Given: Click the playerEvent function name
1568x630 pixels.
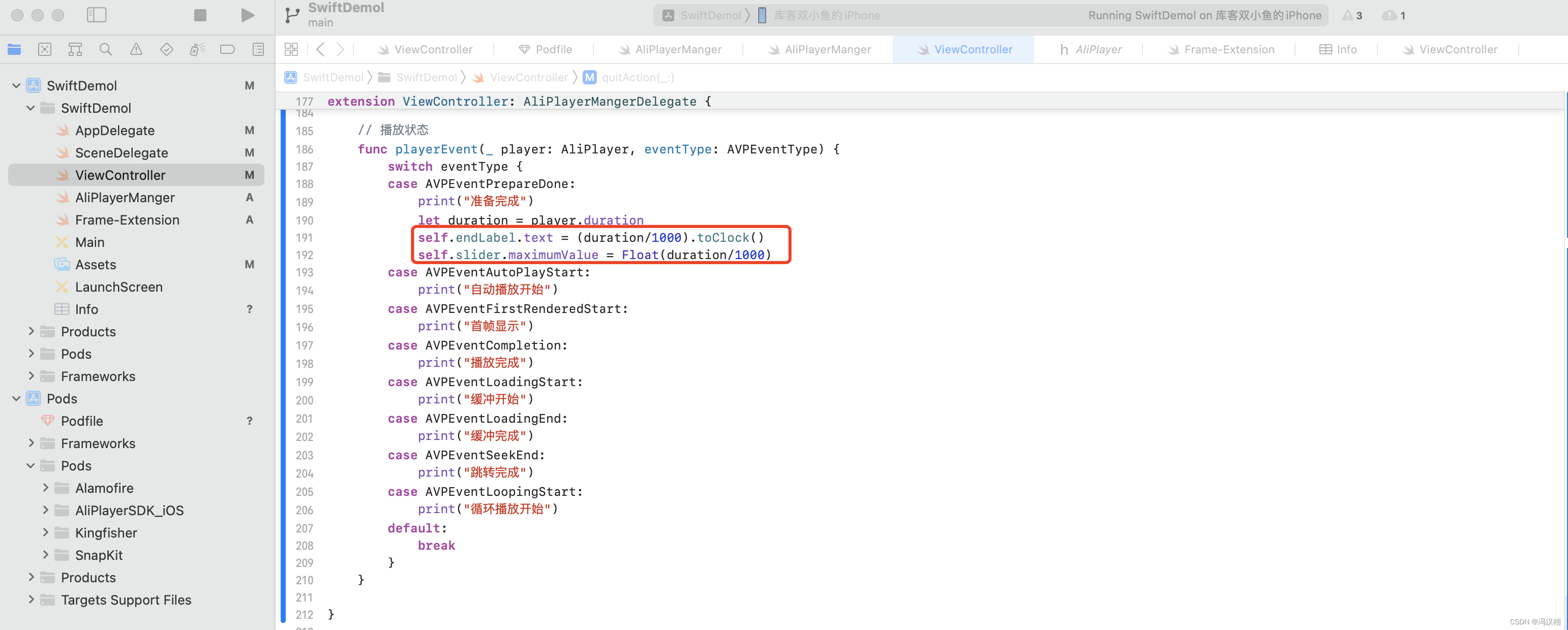Looking at the screenshot, I should (x=436, y=149).
